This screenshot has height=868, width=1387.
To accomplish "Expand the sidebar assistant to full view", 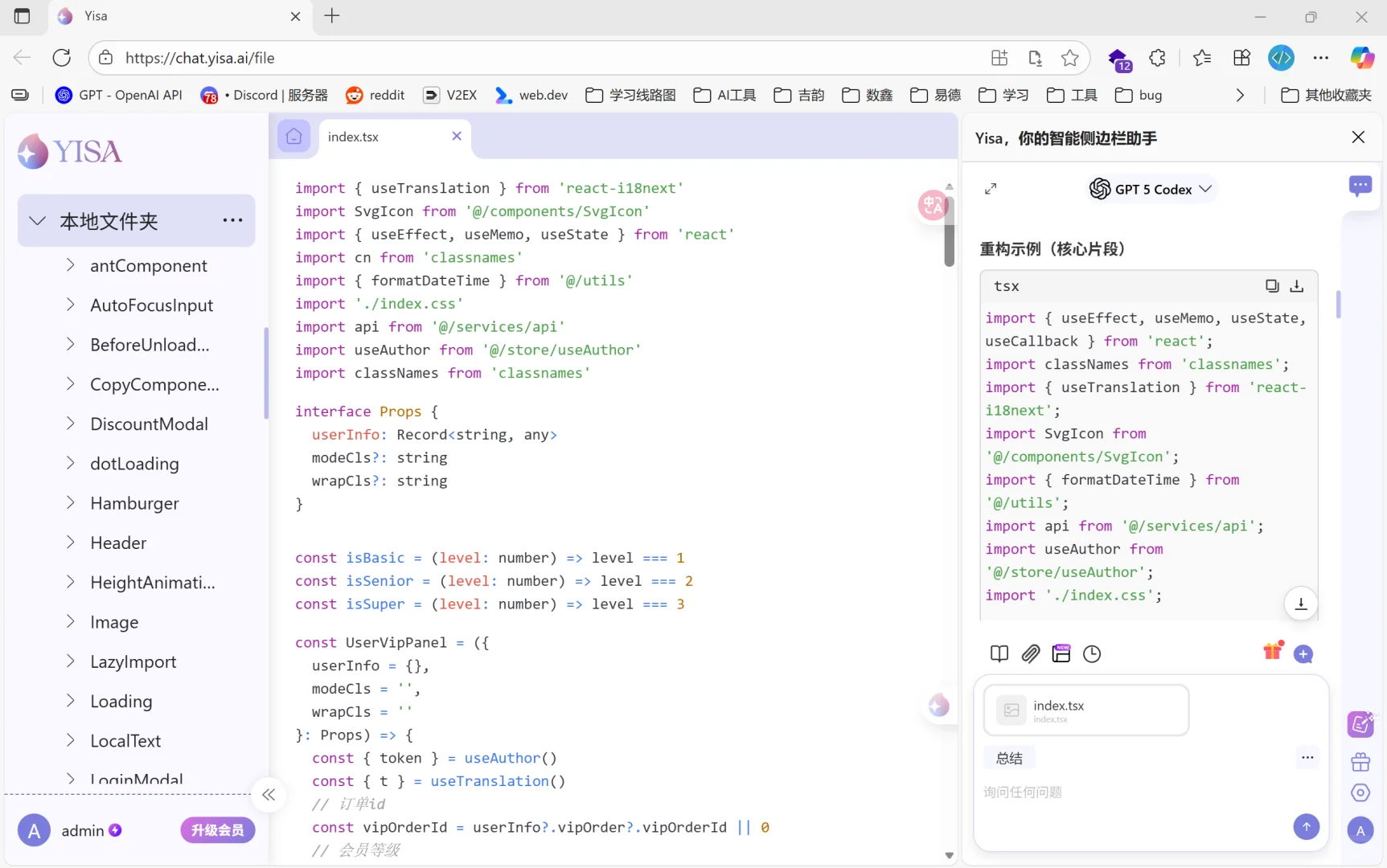I will (991, 189).
